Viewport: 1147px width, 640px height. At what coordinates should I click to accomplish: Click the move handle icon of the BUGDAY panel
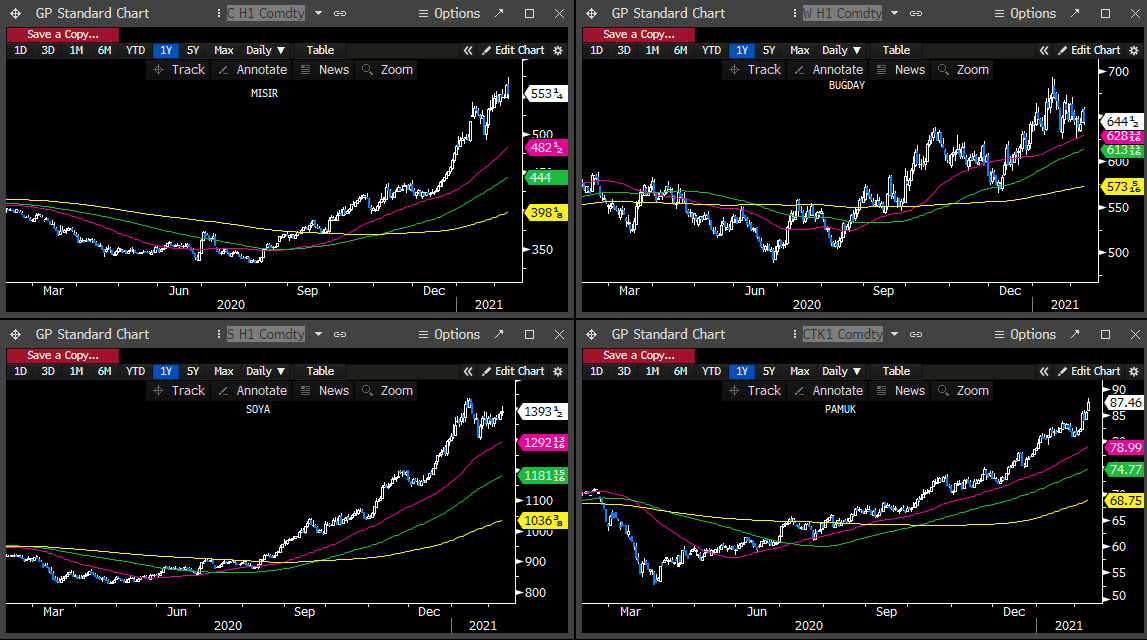tap(592, 13)
